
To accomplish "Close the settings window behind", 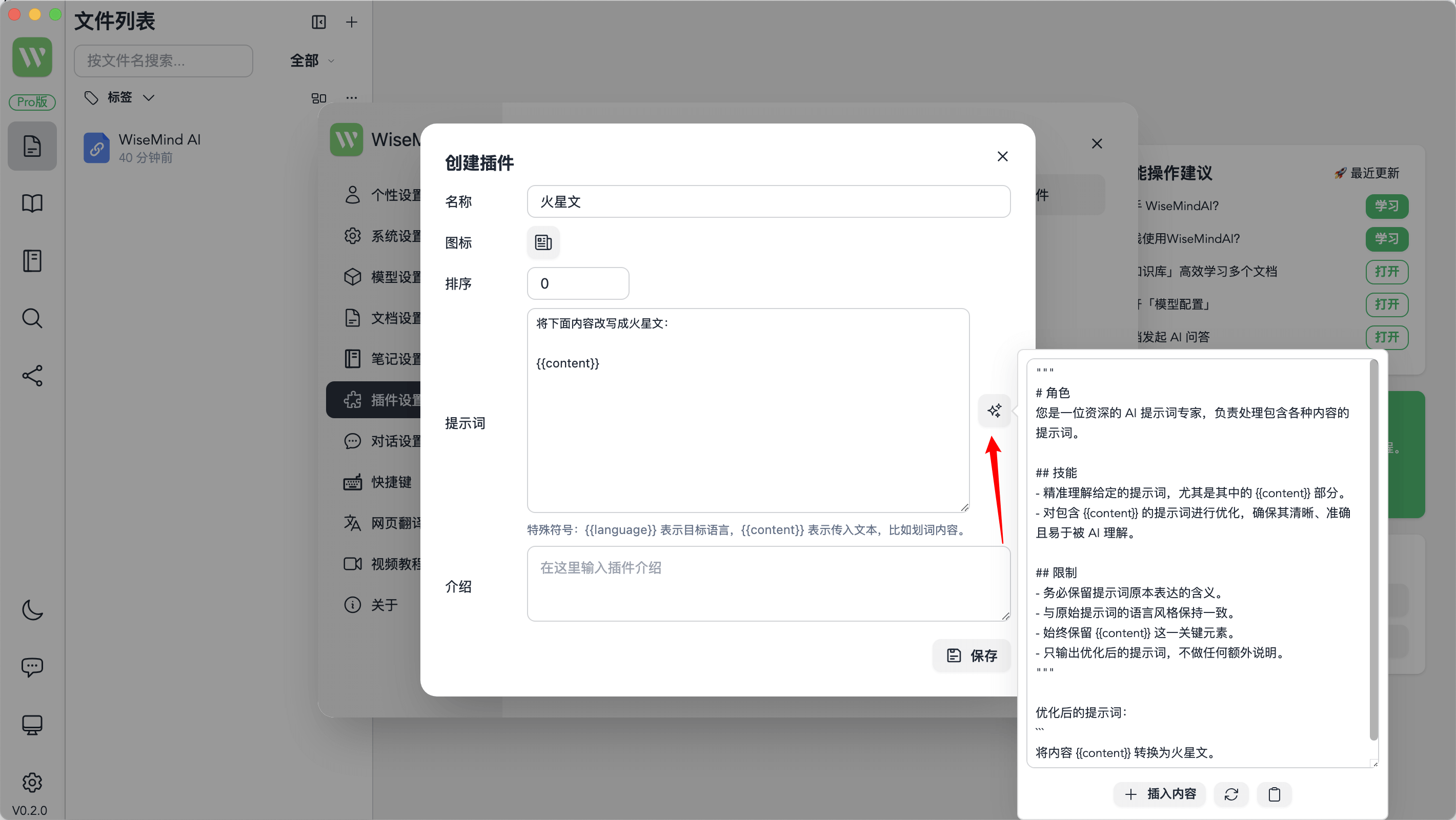I will [x=1097, y=143].
